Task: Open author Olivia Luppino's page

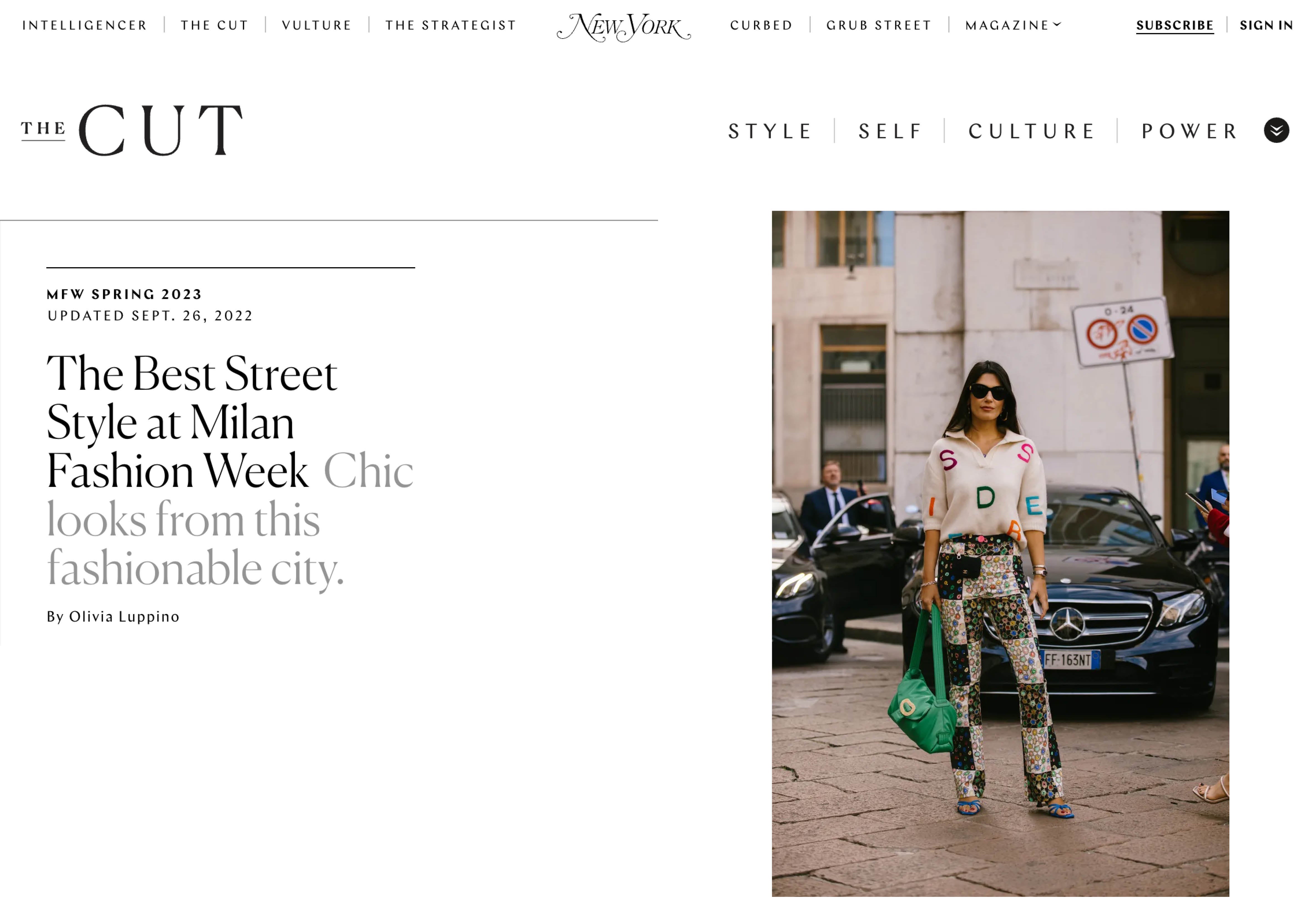Action: [x=124, y=617]
